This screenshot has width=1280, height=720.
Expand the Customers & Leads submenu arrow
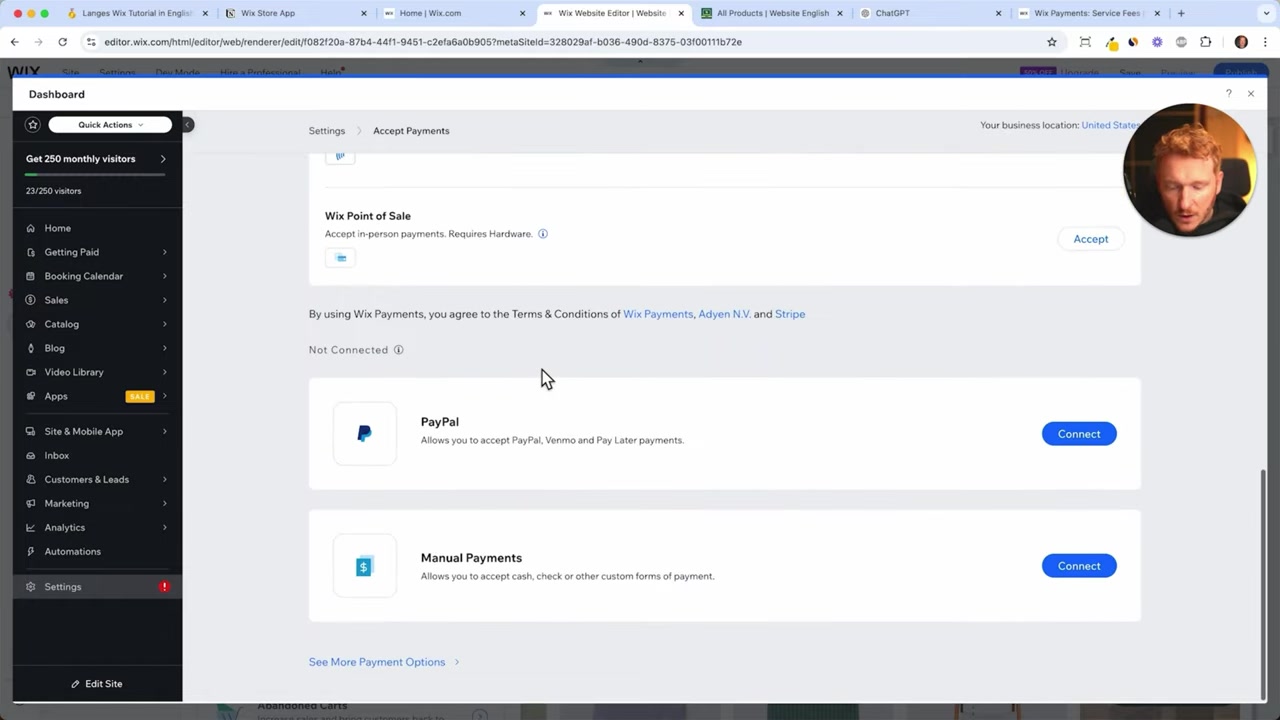pos(164,479)
